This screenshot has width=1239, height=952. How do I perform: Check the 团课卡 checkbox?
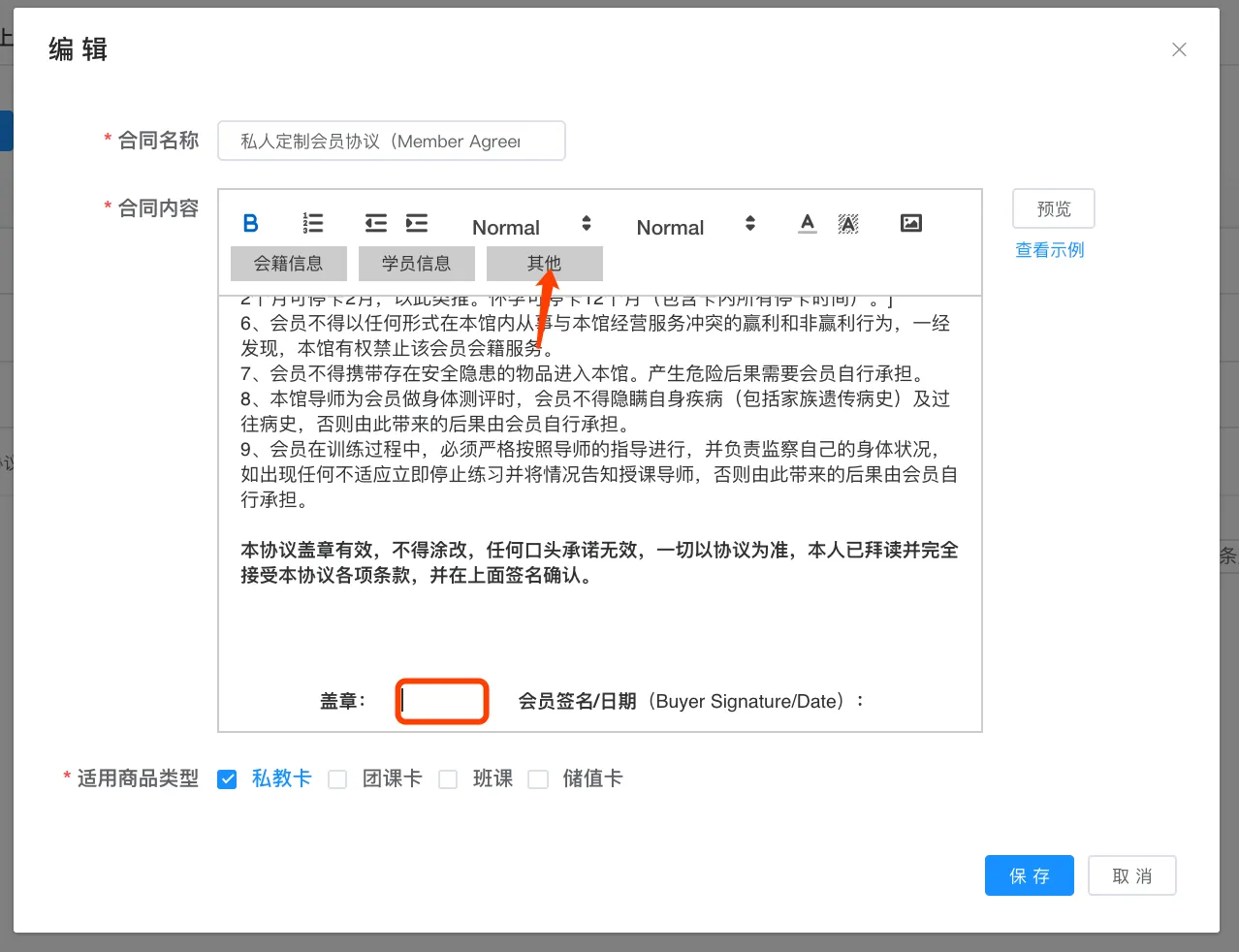pos(337,779)
